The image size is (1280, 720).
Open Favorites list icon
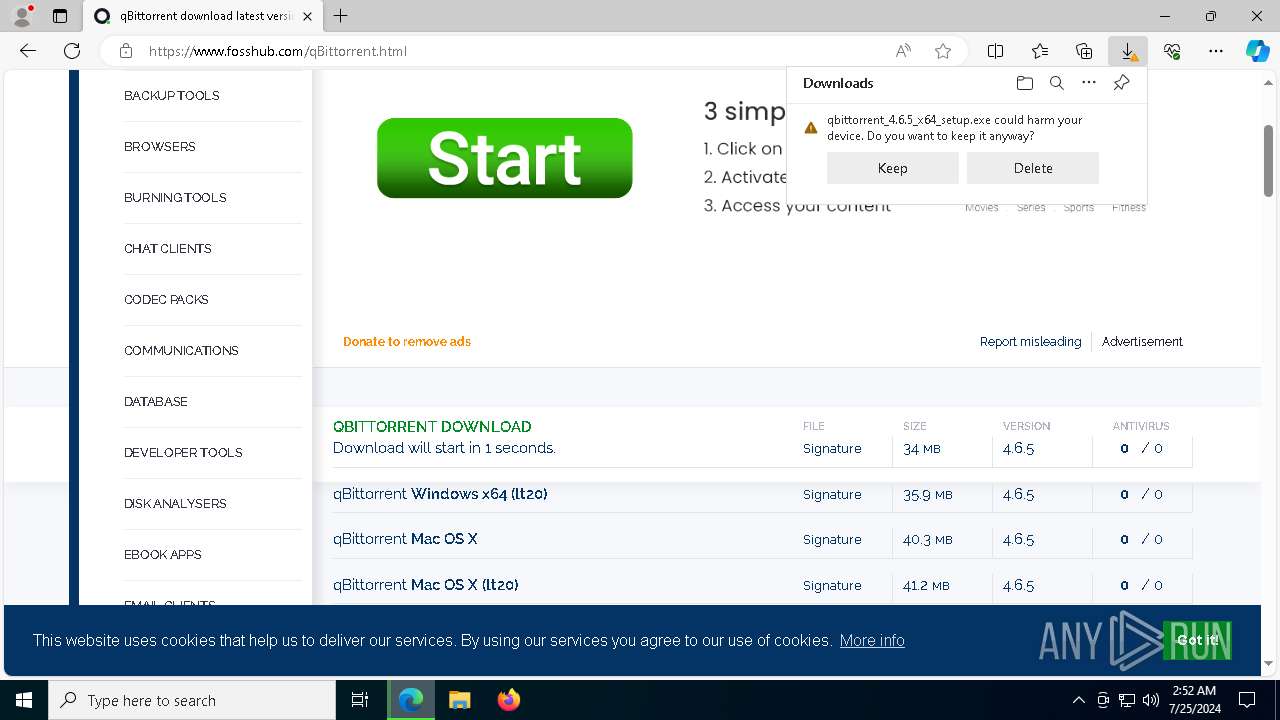pos(1040,51)
